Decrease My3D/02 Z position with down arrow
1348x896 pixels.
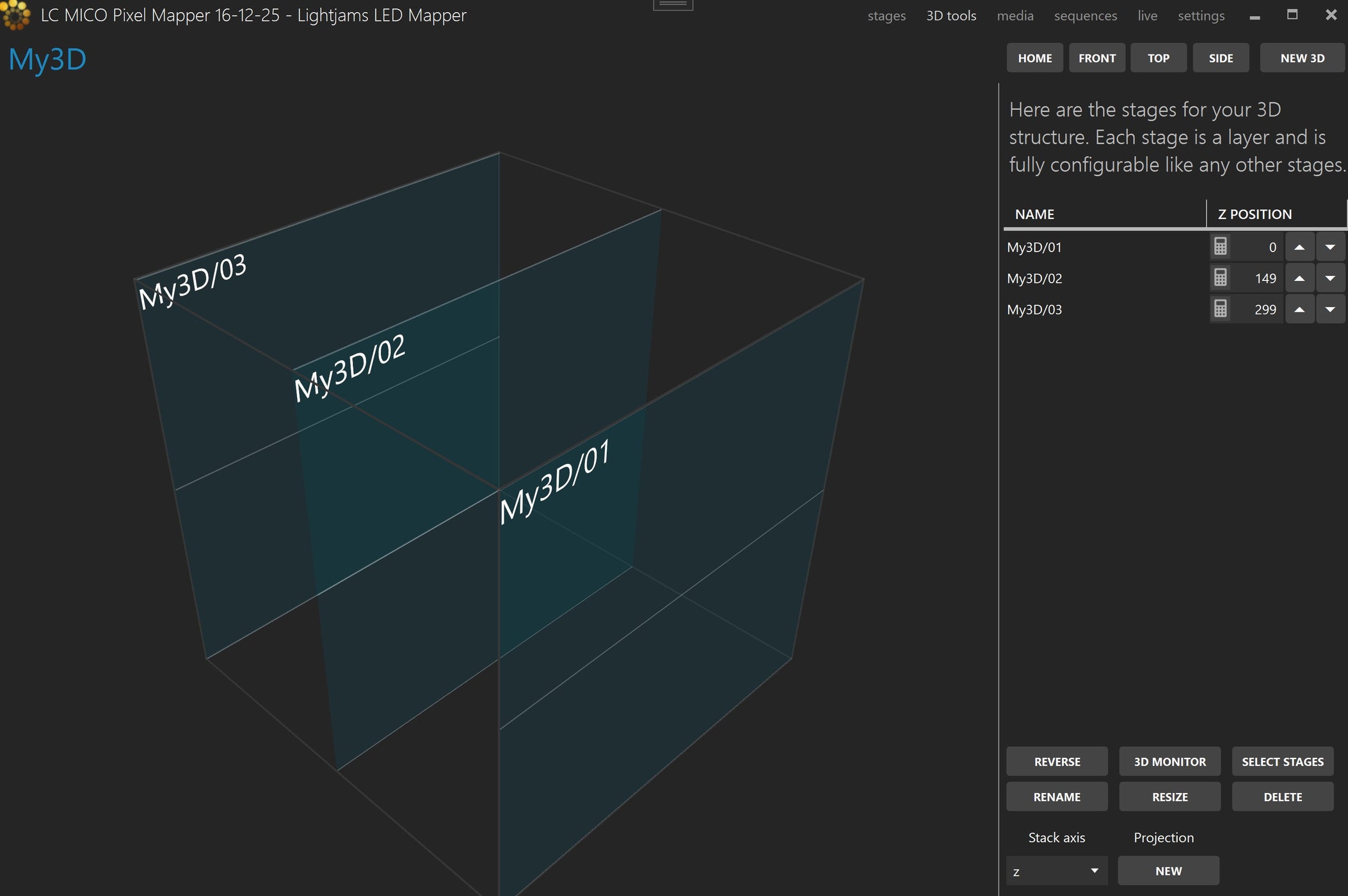tap(1330, 278)
